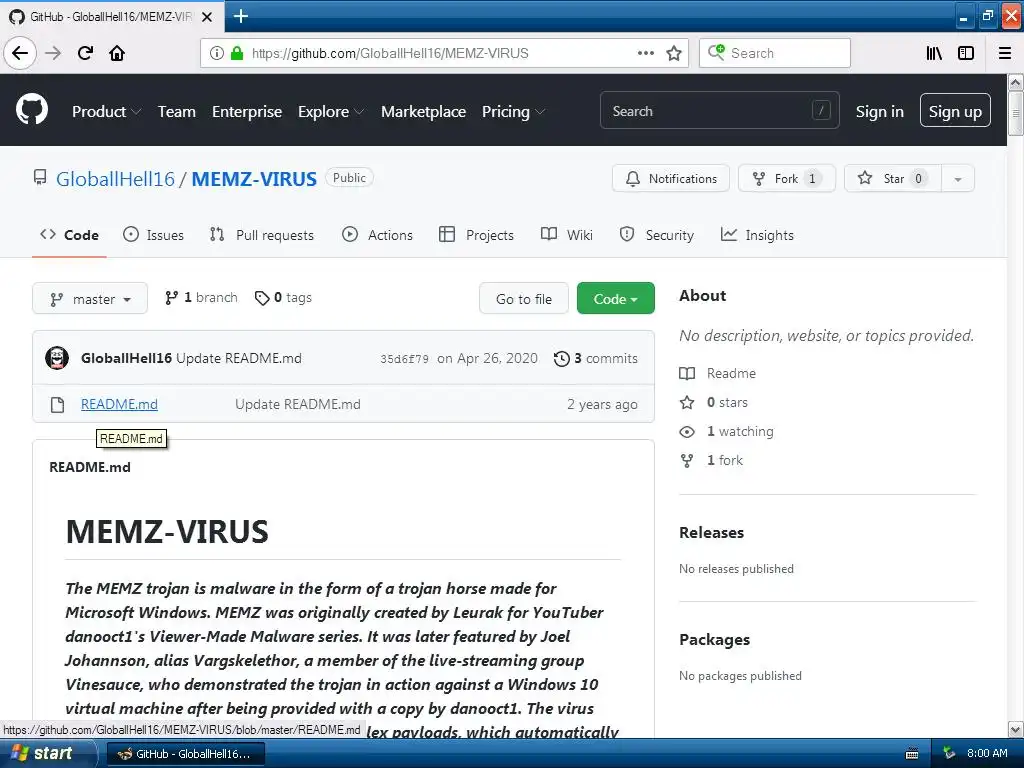The height and width of the screenshot is (768, 1024).
Task: Click the Sign in link
Action: [880, 112]
